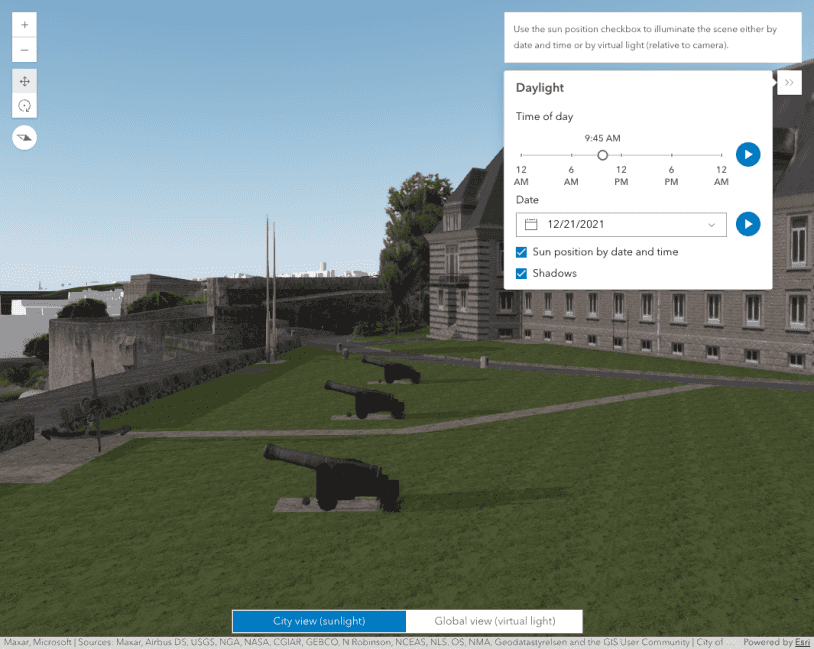Collapse the Daylight panel with double chevron
The image size is (814, 649).
pos(789,82)
